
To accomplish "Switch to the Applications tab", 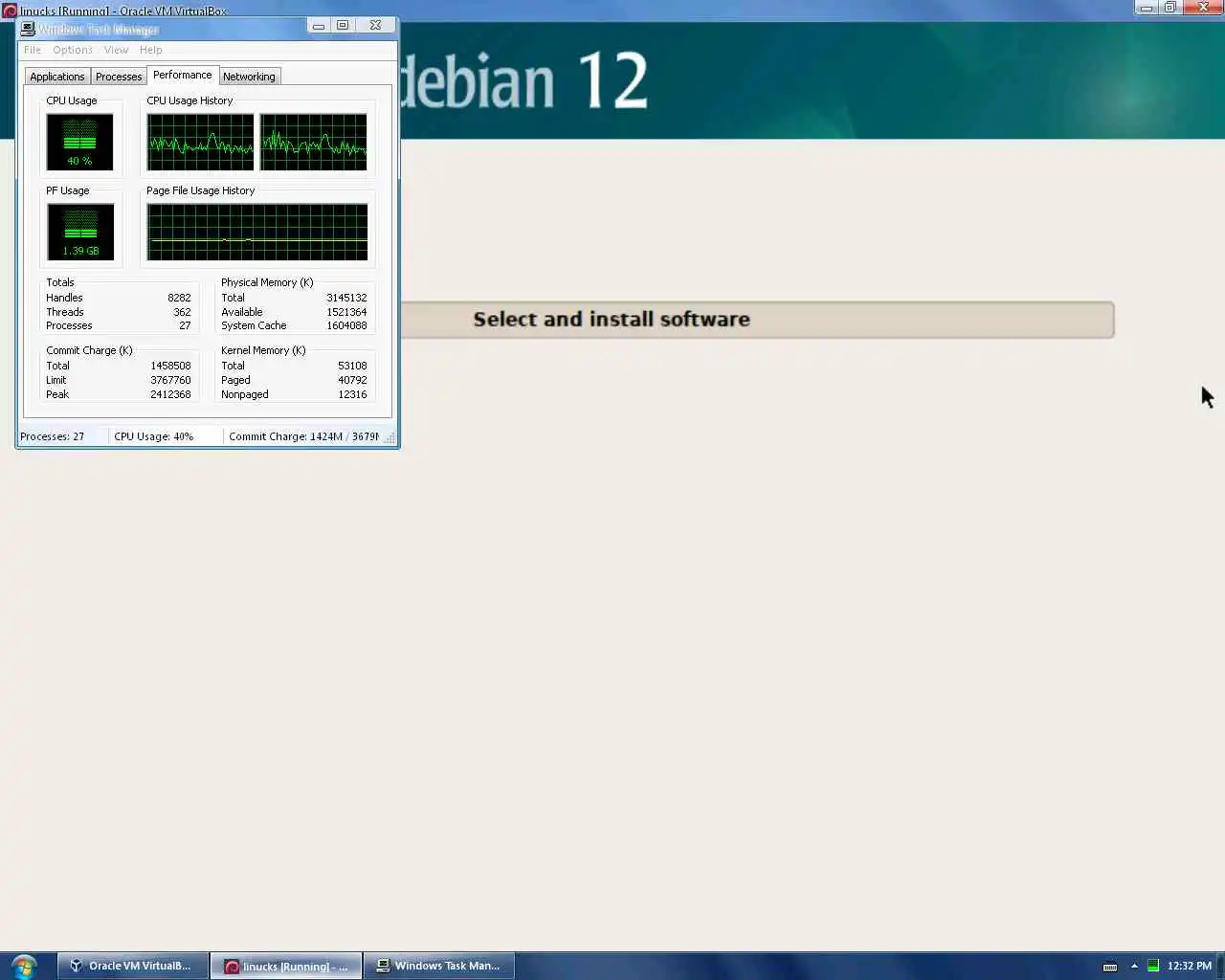I will 57,77.
